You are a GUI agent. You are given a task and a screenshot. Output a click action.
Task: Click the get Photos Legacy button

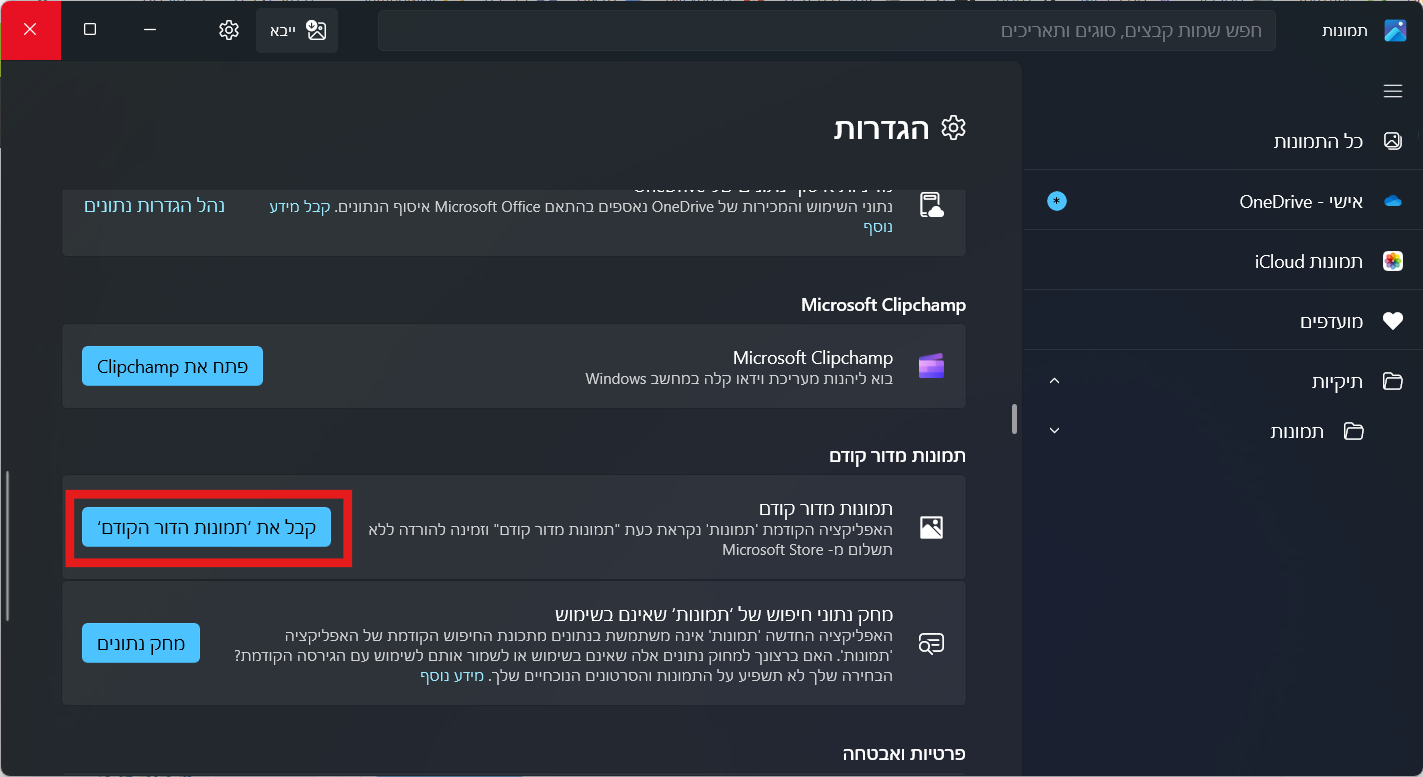tap(207, 528)
